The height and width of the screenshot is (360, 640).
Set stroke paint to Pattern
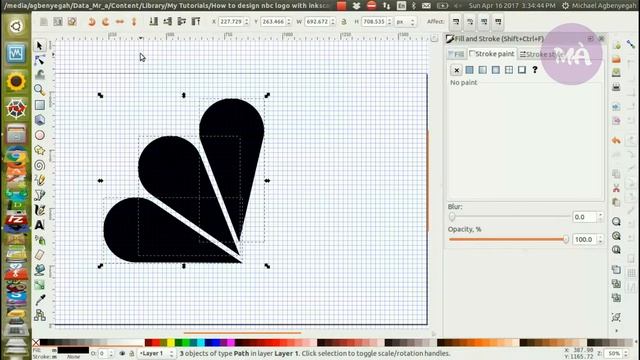click(509, 70)
